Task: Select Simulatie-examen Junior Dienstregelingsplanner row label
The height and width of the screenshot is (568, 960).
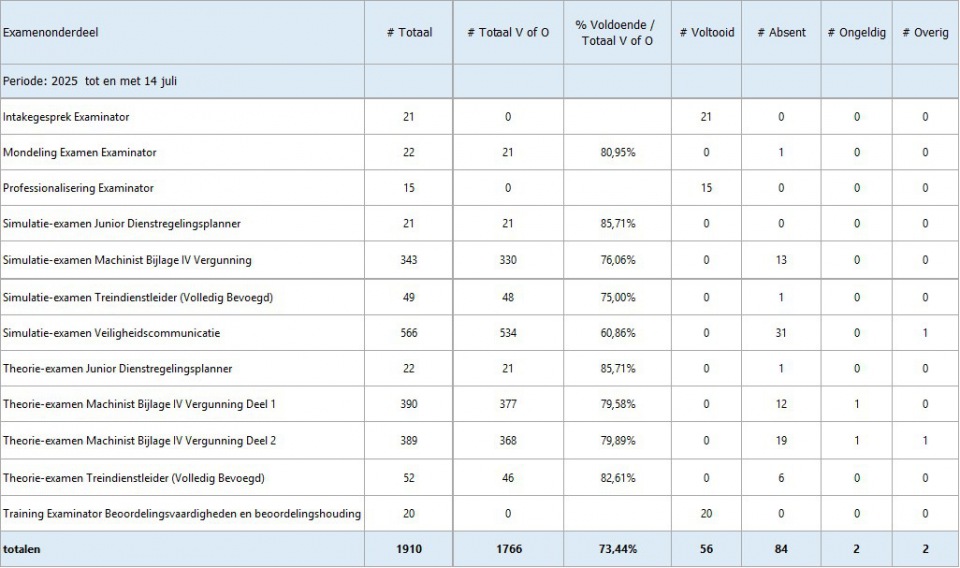Action: coord(122,223)
